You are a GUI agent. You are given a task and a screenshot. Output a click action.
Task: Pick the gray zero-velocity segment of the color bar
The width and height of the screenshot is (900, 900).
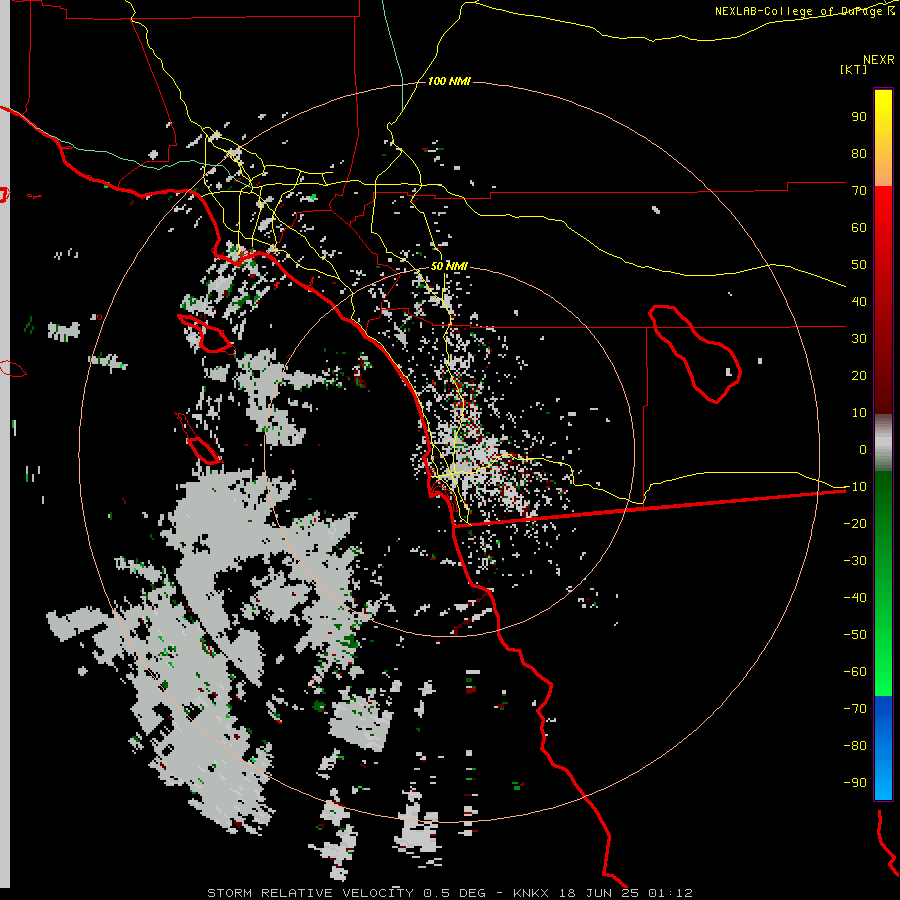883,443
